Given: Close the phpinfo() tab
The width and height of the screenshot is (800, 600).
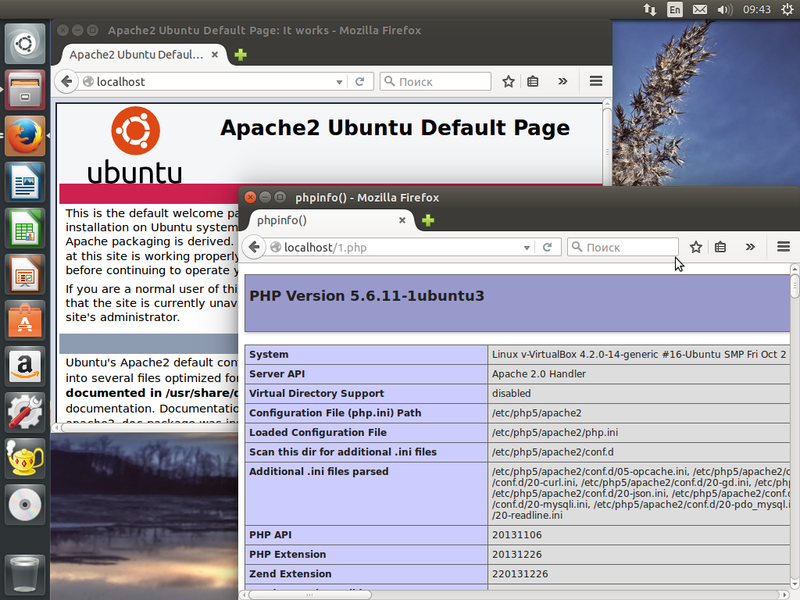Looking at the screenshot, I should pos(402,220).
